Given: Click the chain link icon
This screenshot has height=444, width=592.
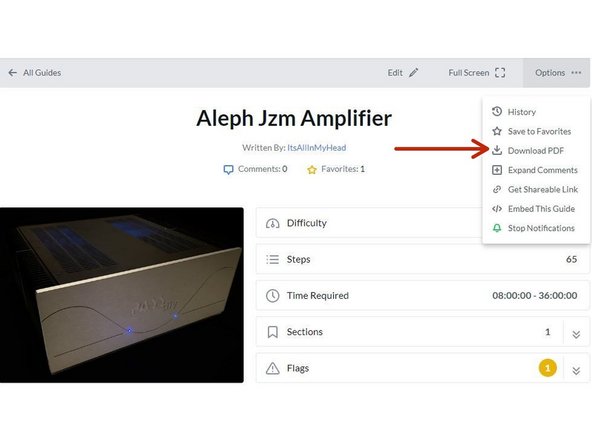Looking at the screenshot, I should click(x=497, y=189).
